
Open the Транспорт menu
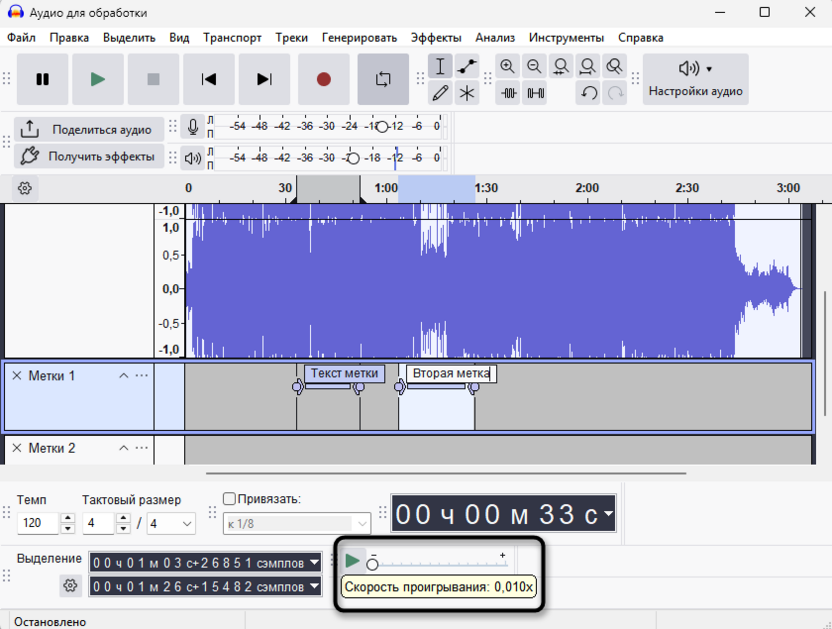click(232, 38)
